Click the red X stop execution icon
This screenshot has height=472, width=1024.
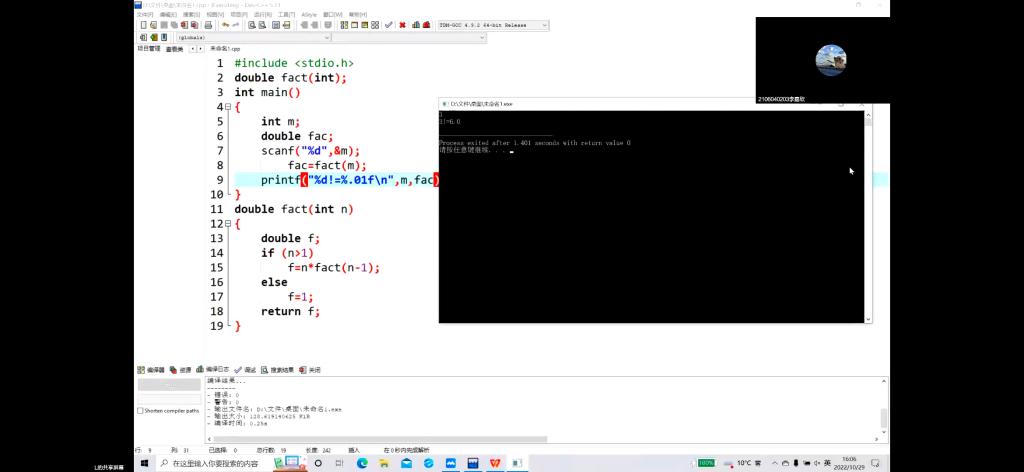click(402, 25)
